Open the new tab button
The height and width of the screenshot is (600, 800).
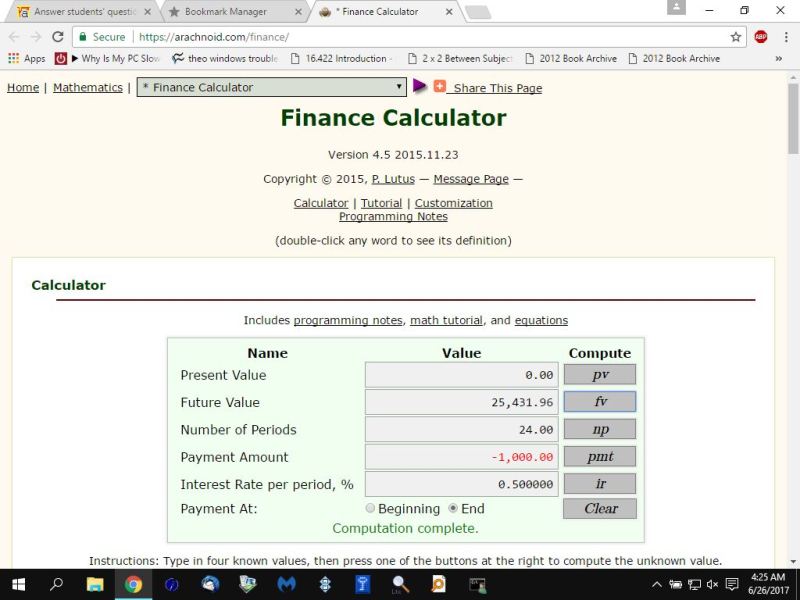coord(479,12)
